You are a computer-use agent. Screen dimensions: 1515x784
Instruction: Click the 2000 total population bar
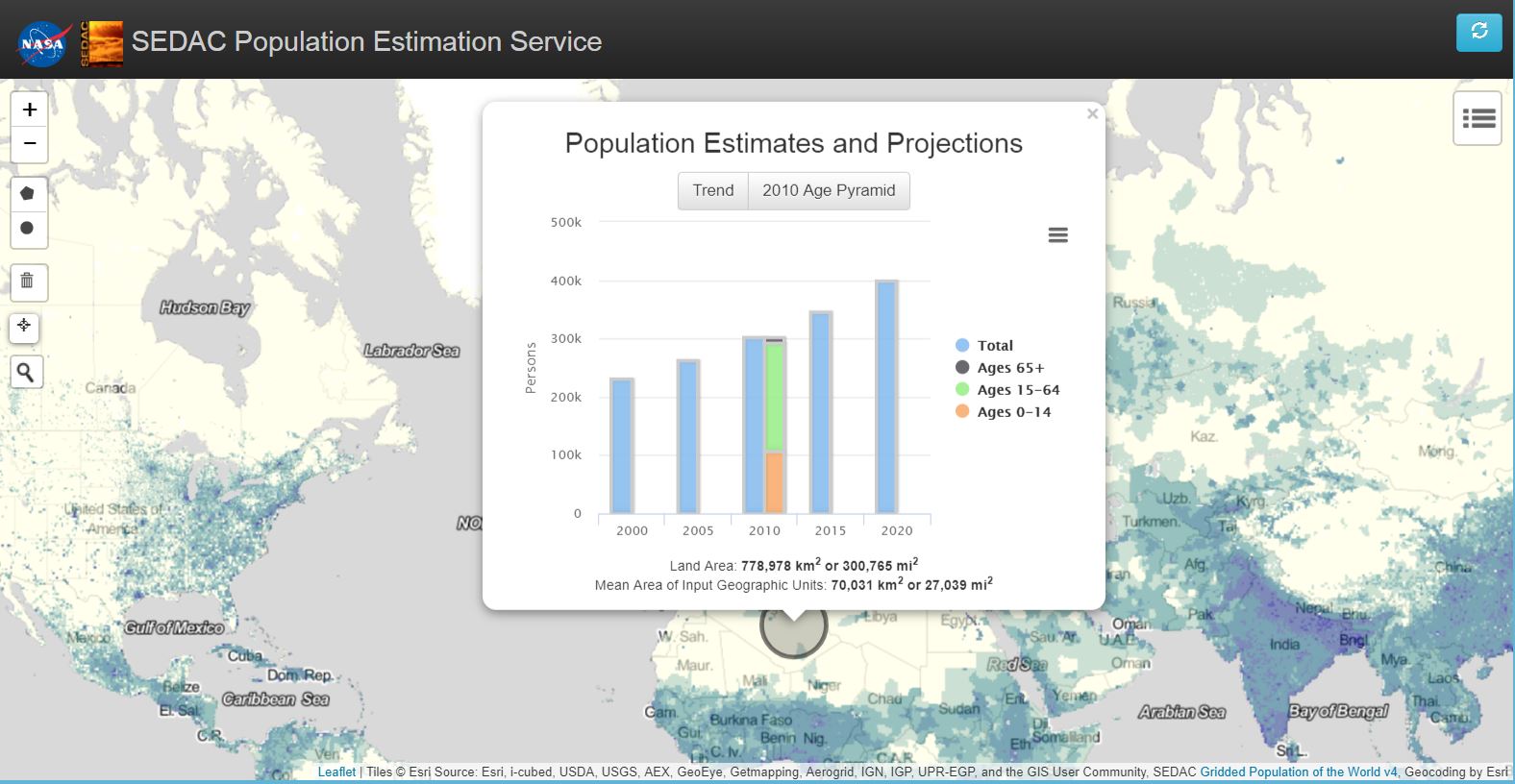pos(622,446)
